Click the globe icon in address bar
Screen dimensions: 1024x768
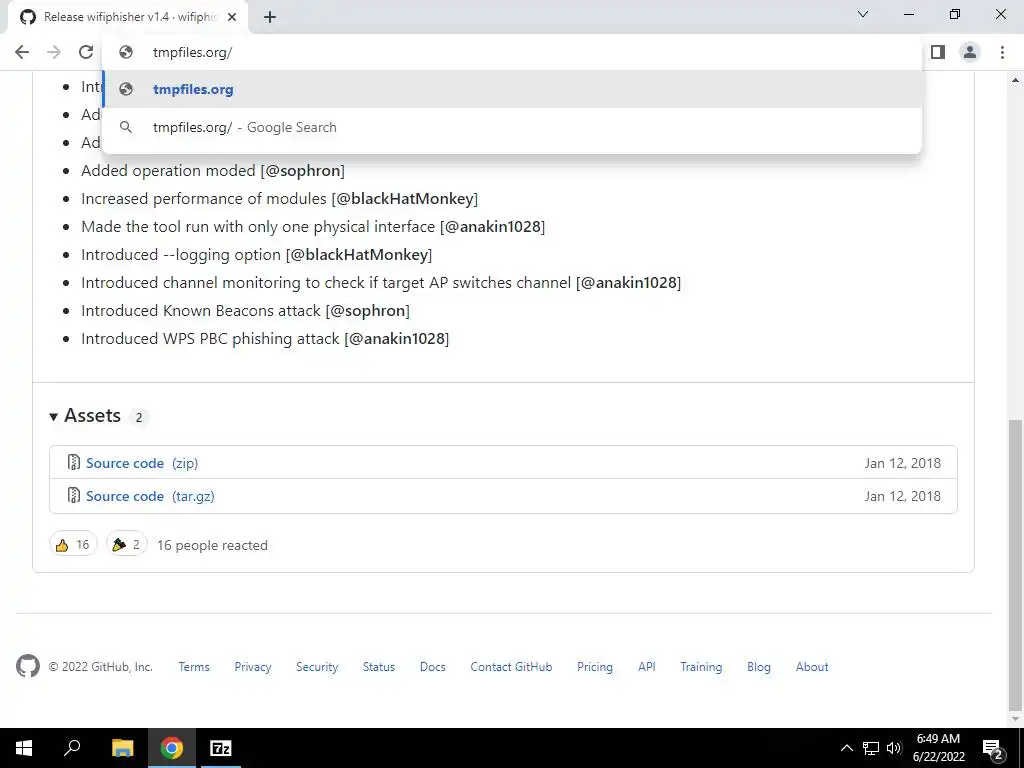point(126,52)
